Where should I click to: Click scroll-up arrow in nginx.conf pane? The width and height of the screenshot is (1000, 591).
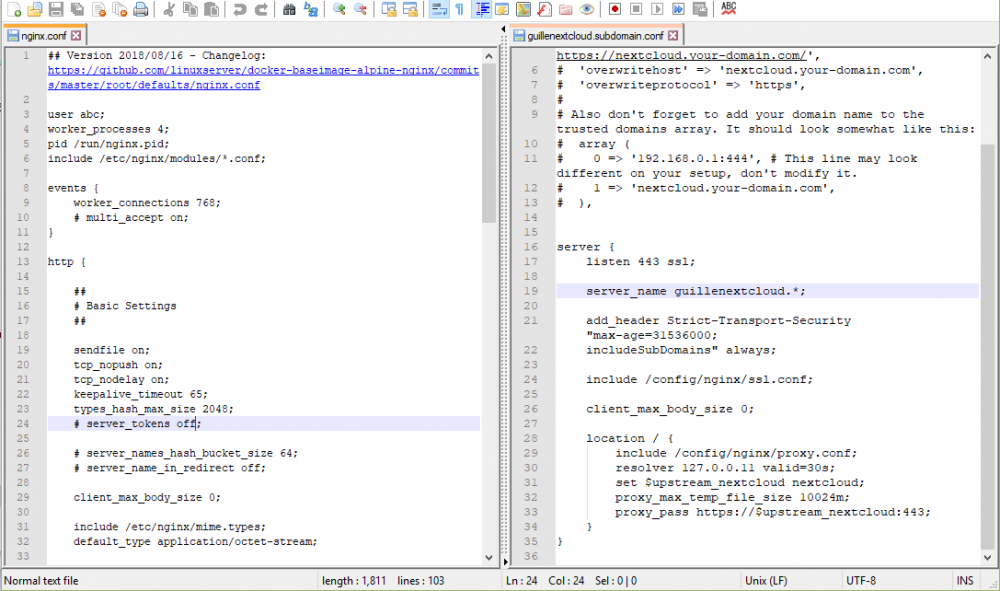click(x=489, y=56)
